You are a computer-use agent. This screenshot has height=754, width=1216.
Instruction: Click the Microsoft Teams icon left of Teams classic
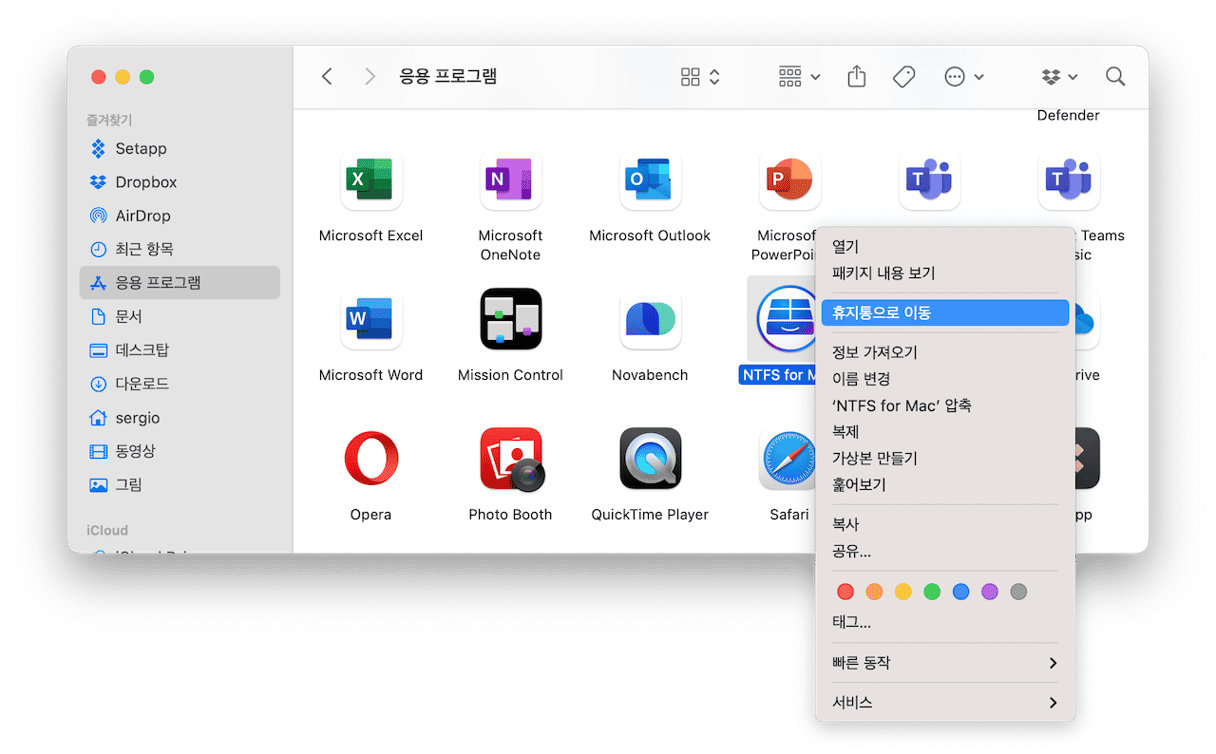[929, 180]
